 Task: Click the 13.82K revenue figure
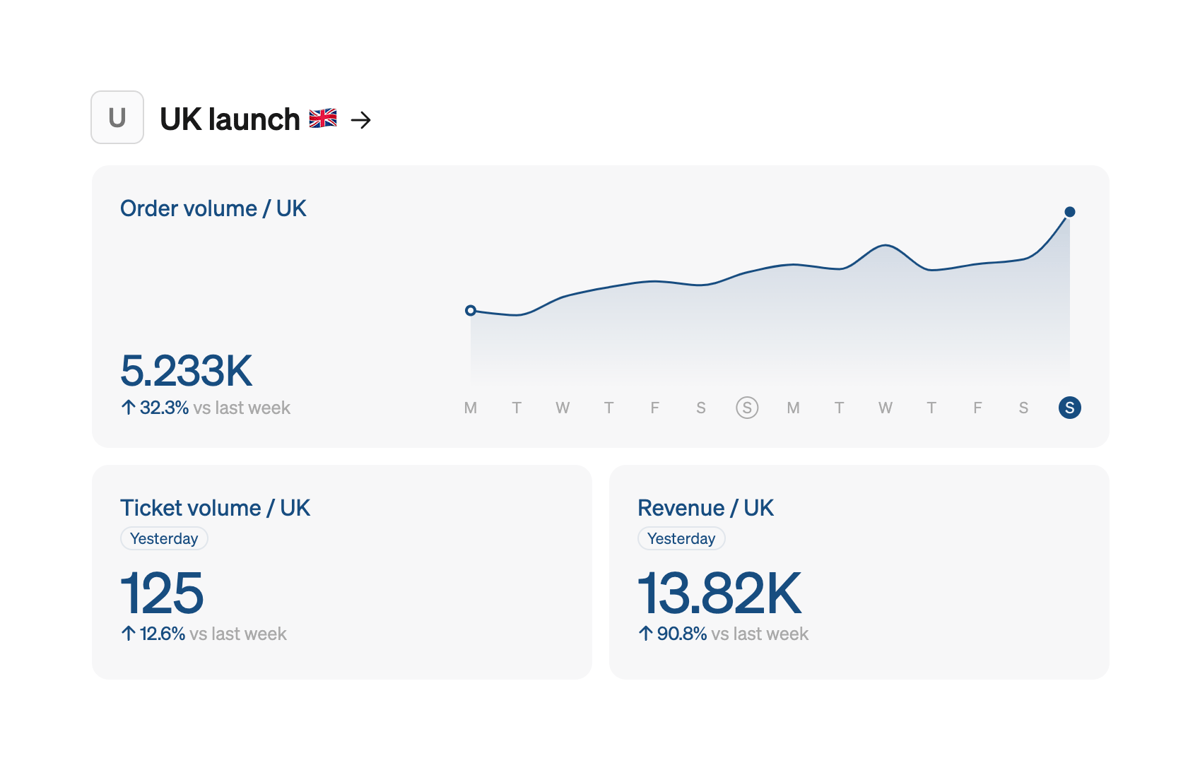pyautogui.click(x=719, y=595)
